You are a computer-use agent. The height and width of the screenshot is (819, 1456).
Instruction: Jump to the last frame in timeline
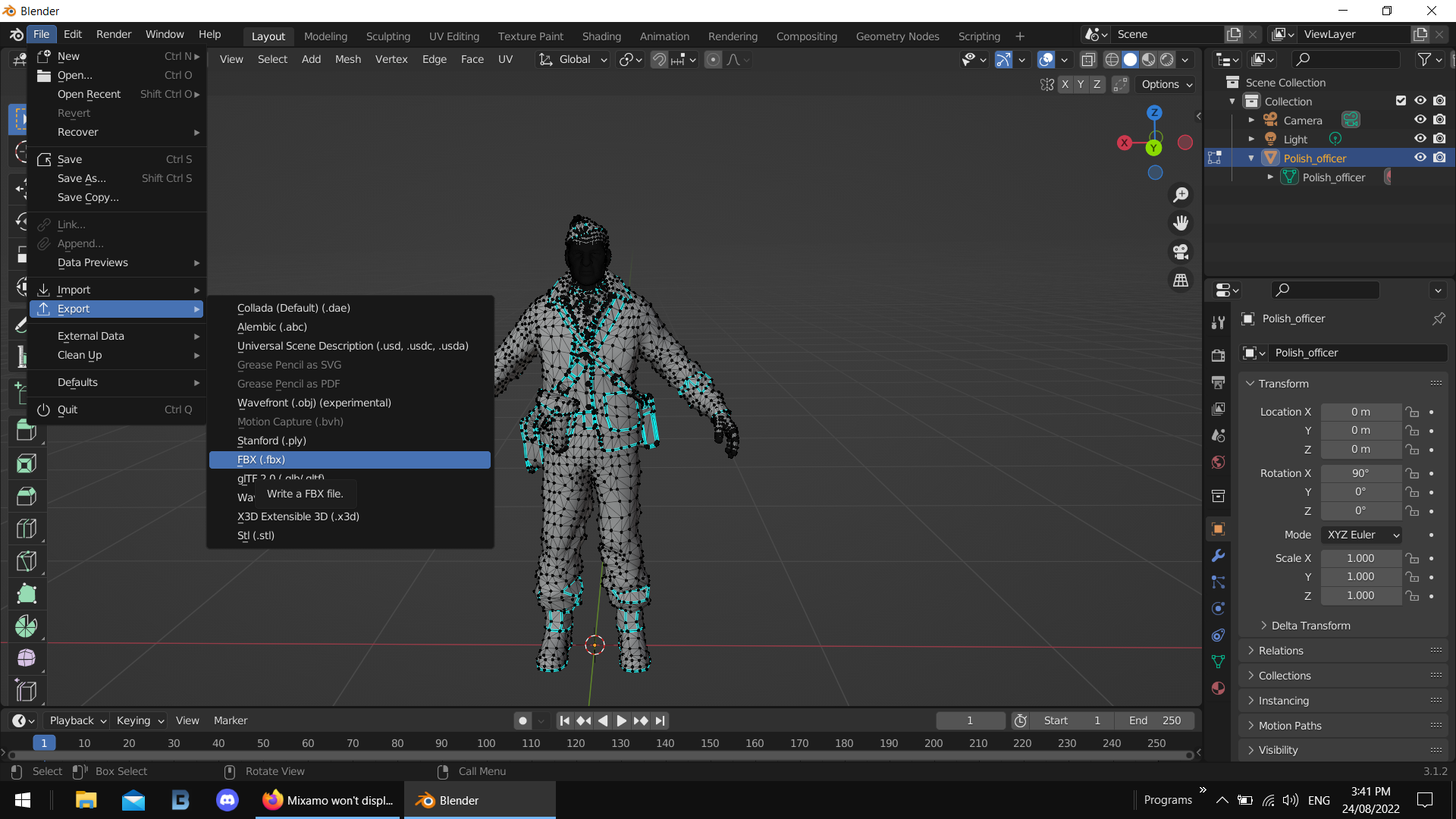tap(661, 720)
